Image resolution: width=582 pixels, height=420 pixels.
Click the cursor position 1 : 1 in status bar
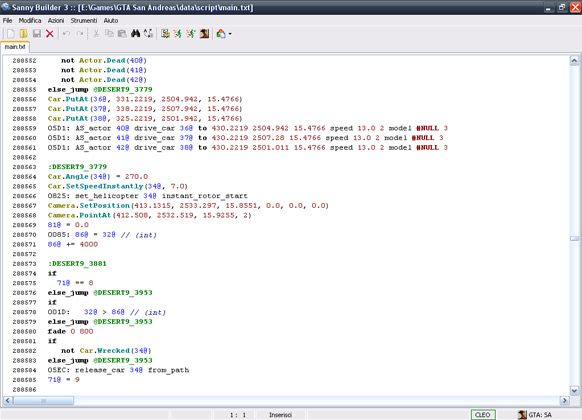click(238, 415)
